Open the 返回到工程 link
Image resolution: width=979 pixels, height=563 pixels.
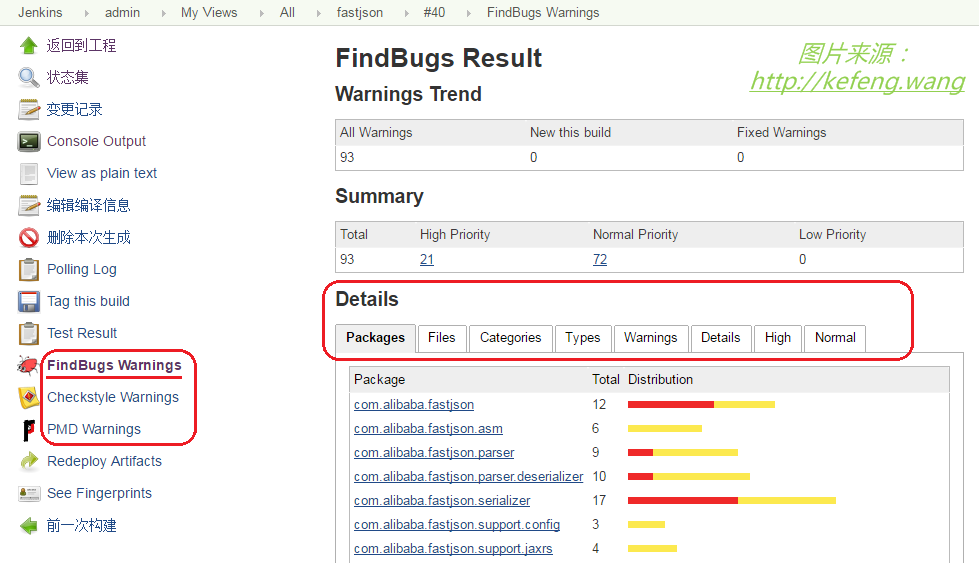[81, 46]
